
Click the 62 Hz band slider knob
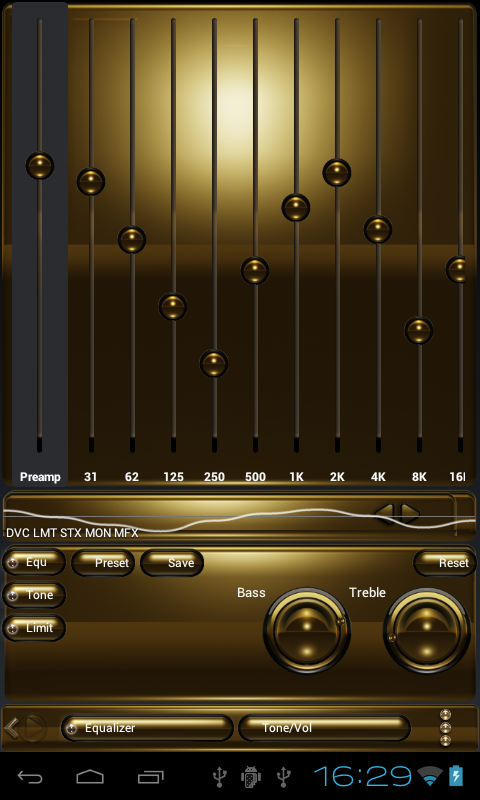[x=132, y=239]
